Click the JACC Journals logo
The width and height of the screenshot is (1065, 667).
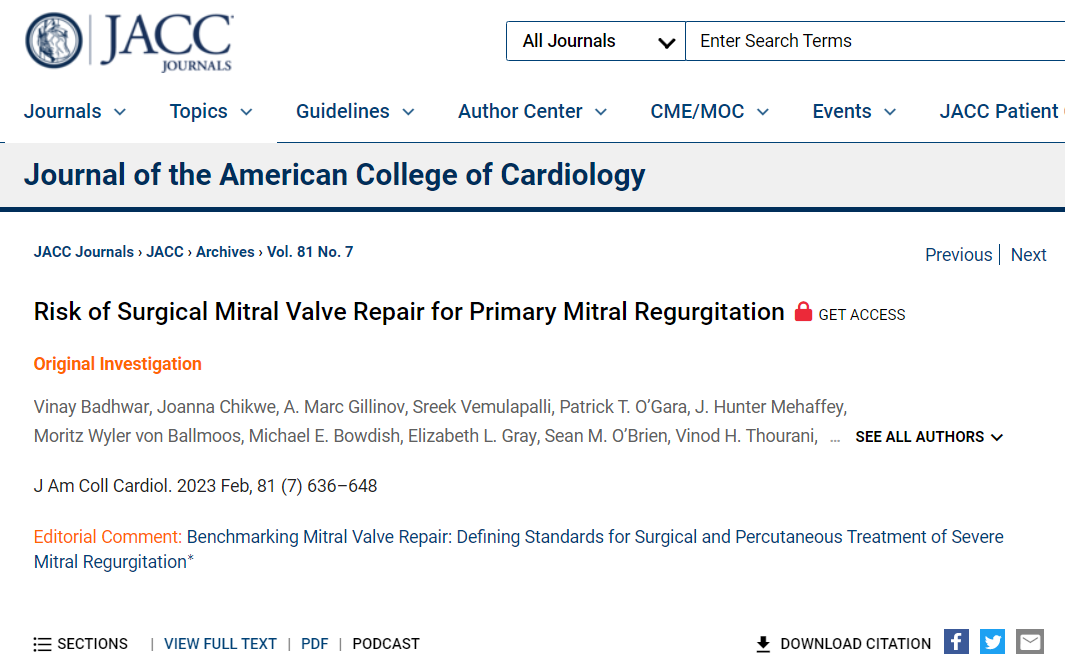click(x=129, y=41)
